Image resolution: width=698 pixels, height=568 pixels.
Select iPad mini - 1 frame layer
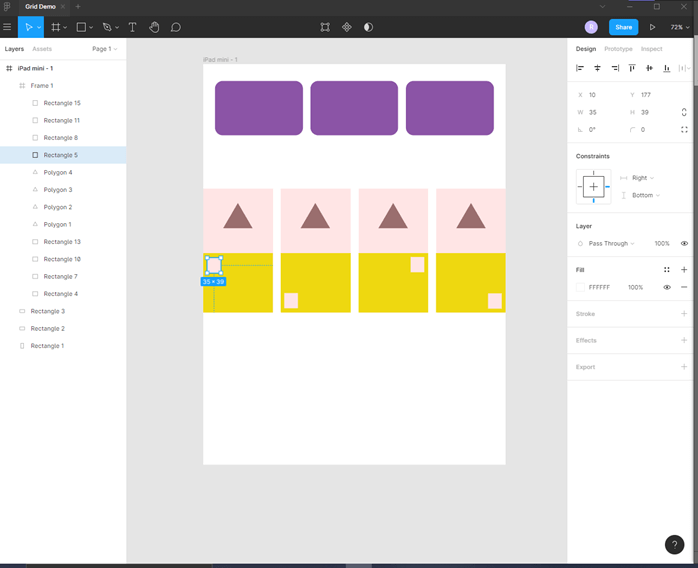click(63, 68)
